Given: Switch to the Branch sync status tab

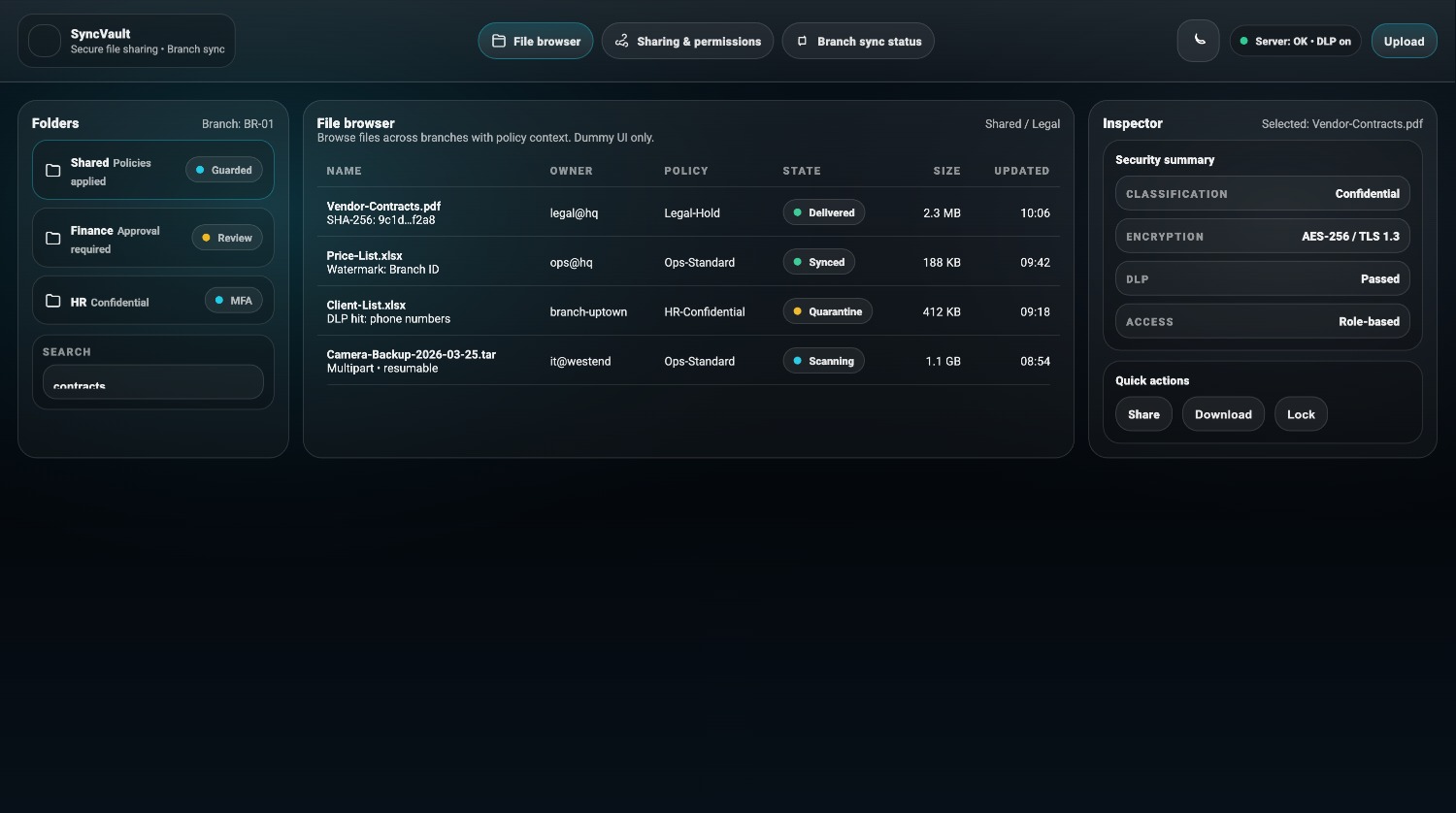Looking at the screenshot, I should (858, 41).
